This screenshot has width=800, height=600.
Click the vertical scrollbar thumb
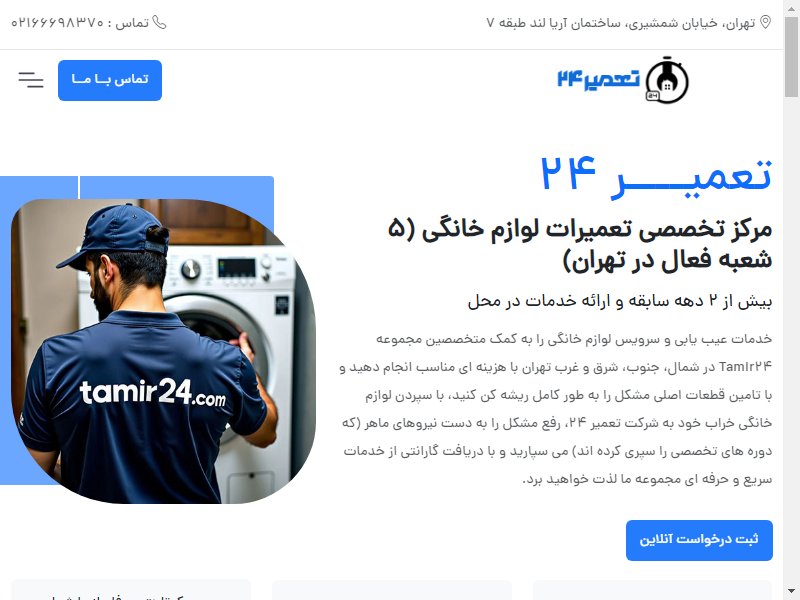pyautogui.click(x=791, y=56)
